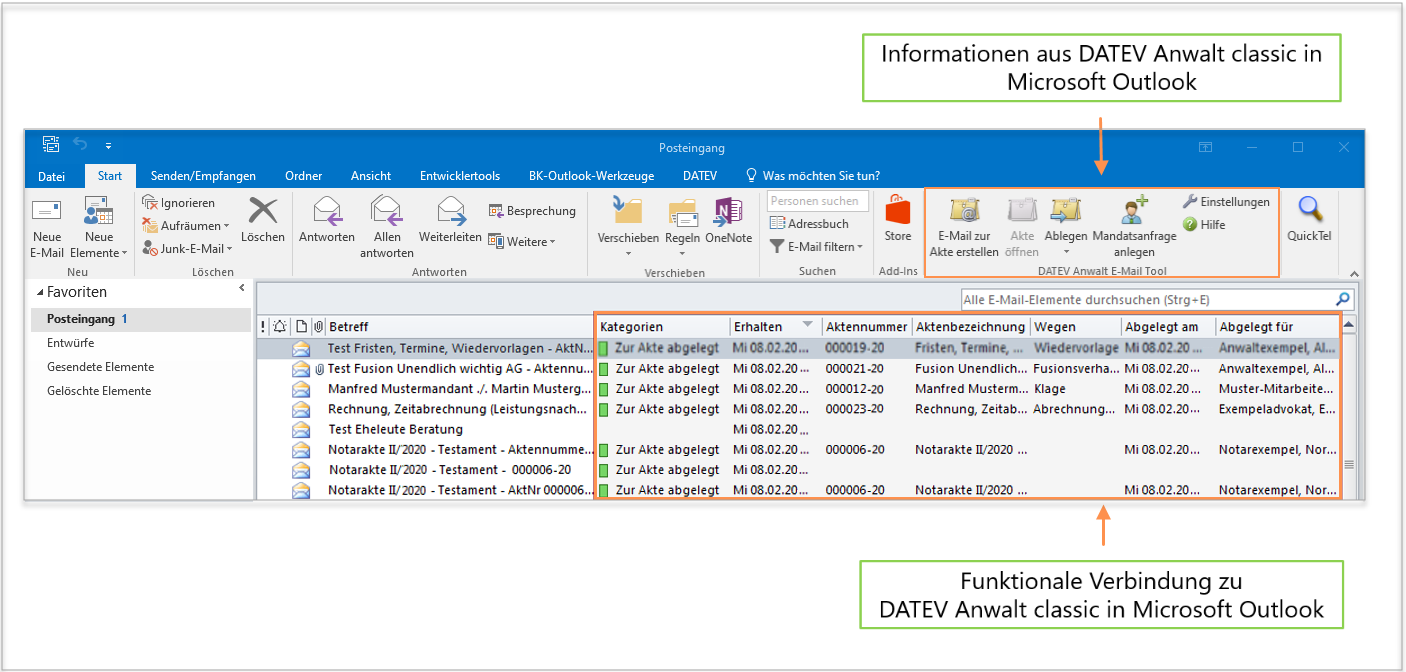Open DATEV Hilfe
This screenshot has width=1406, height=672.
pos(1204,225)
